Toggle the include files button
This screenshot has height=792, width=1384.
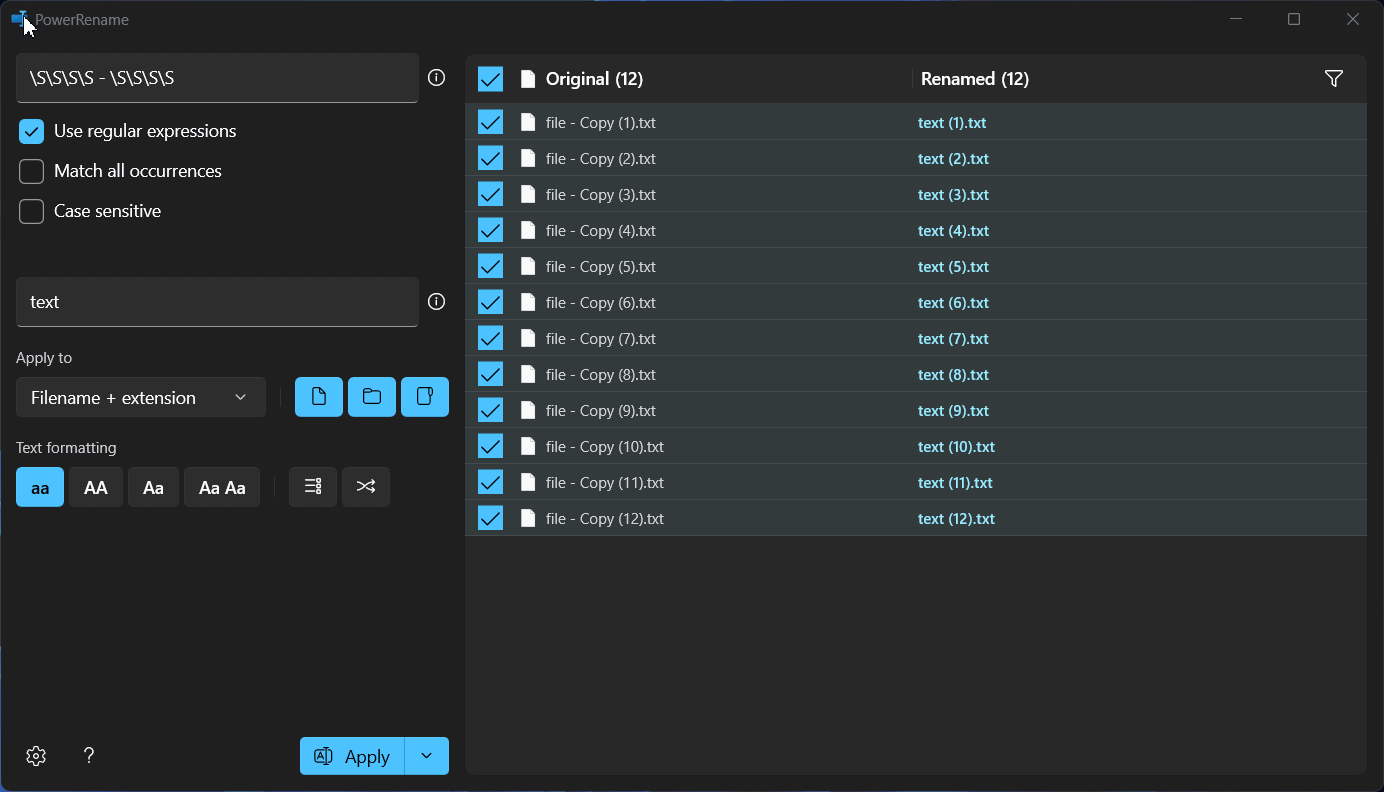point(319,397)
